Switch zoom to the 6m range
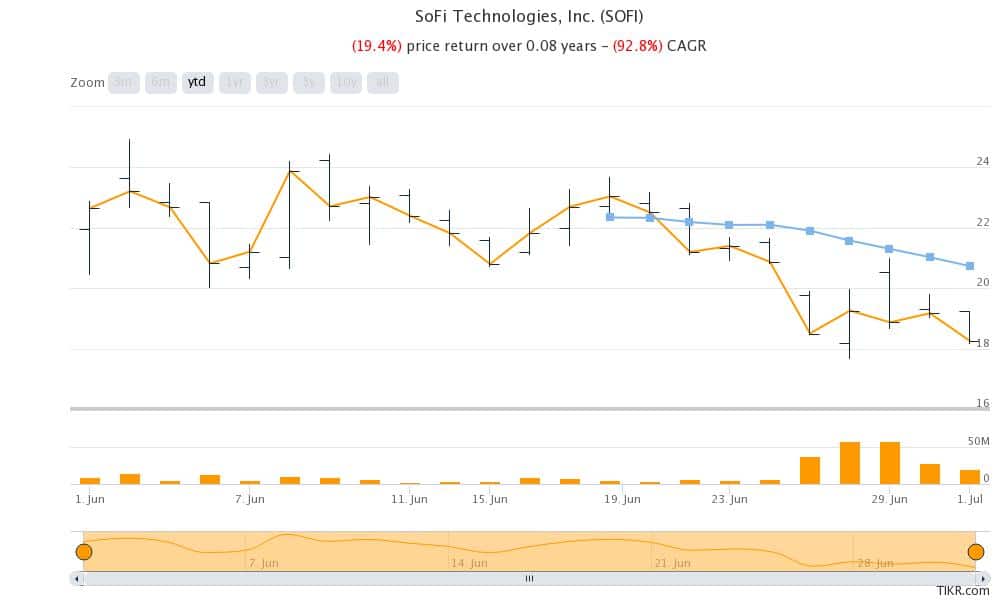The image size is (1000, 600). coord(161,82)
